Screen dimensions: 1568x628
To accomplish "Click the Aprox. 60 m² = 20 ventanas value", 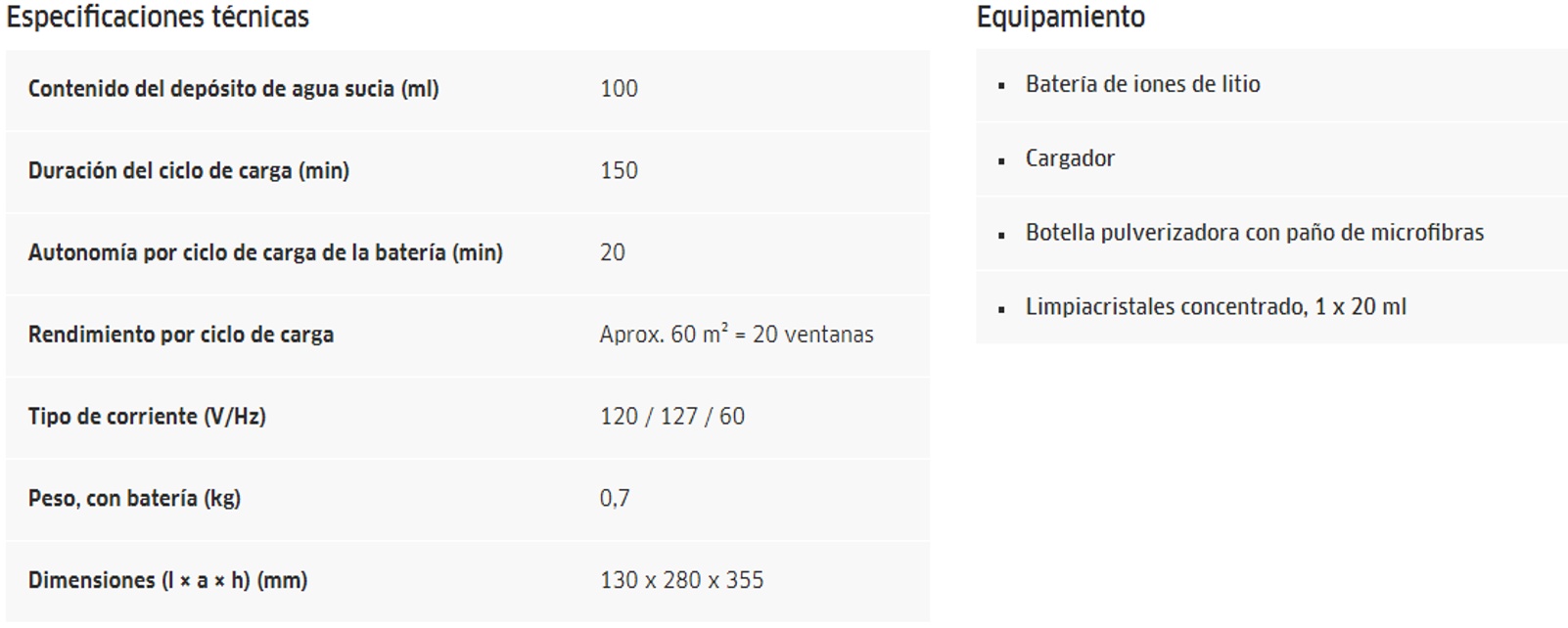I will [737, 335].
